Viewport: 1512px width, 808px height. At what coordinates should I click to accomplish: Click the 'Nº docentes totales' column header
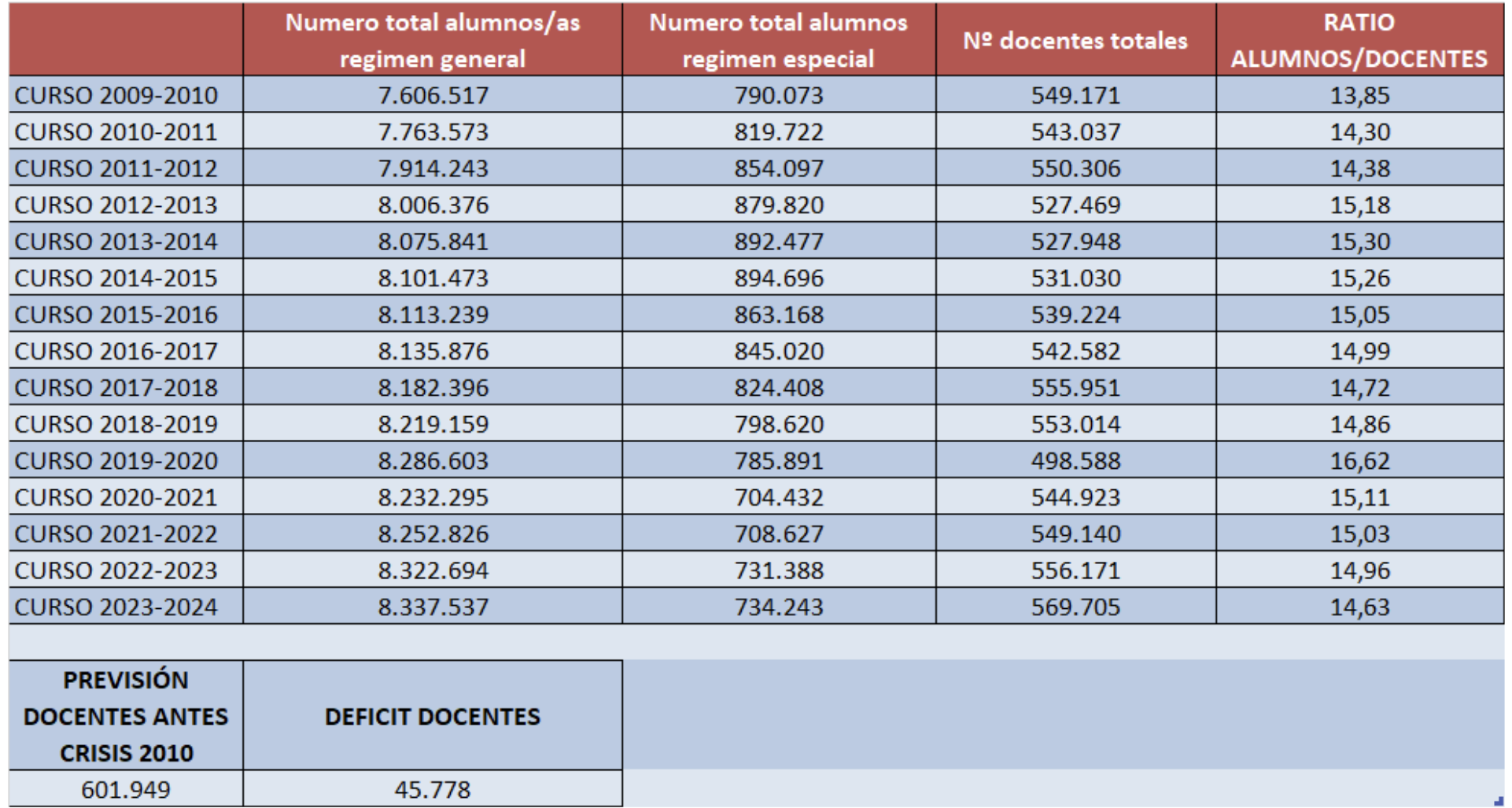coord(1075,40)
